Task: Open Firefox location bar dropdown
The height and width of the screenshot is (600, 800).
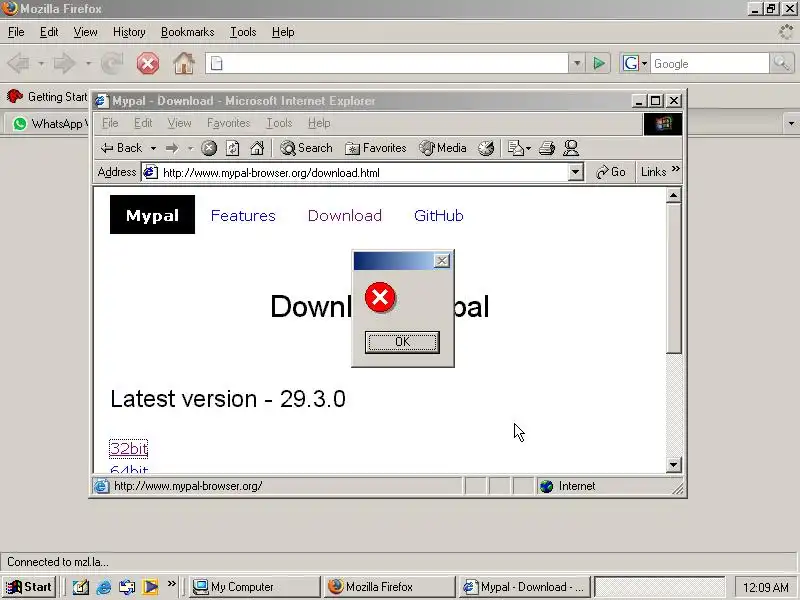Action: pyautogui.click(x=577, y=64)
